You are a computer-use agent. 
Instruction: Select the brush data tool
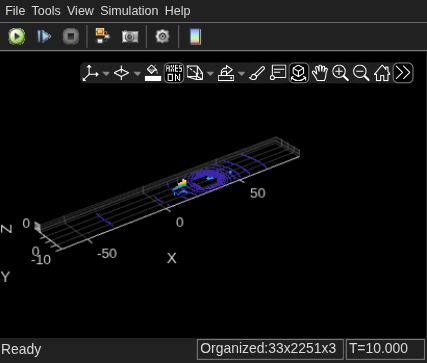(x=257, y=73)
